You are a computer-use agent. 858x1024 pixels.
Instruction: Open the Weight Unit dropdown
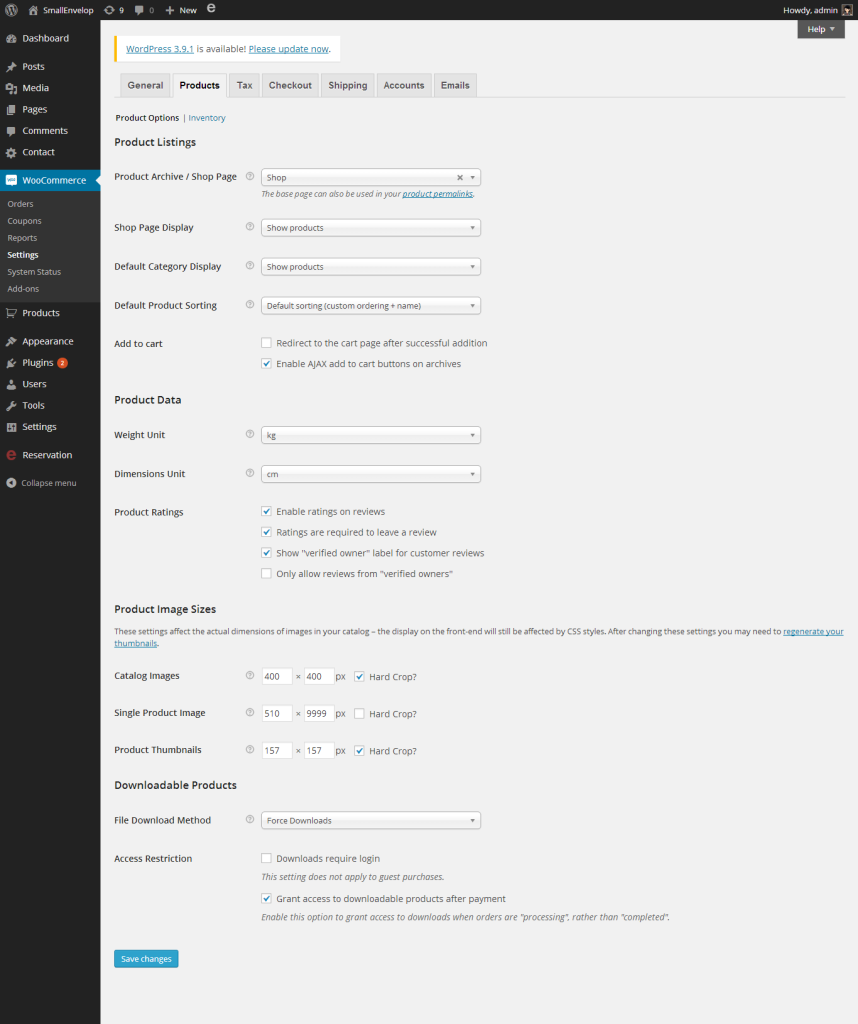[371, 436]
